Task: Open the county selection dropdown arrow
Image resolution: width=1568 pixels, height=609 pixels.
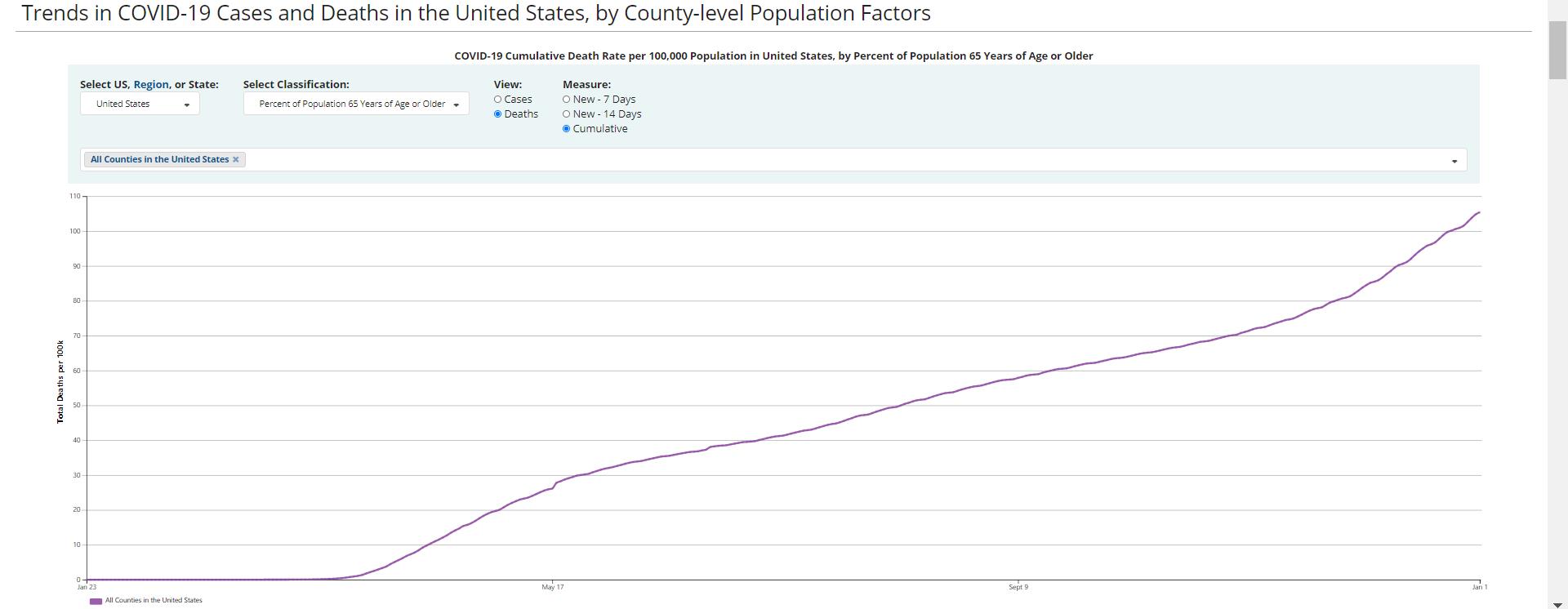Action: tap(1454, 161)
